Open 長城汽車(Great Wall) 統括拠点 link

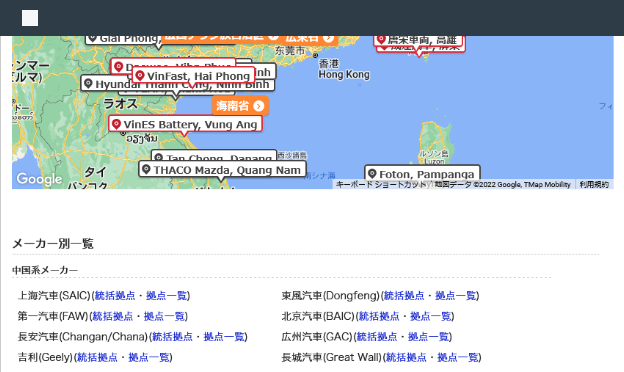406,357
